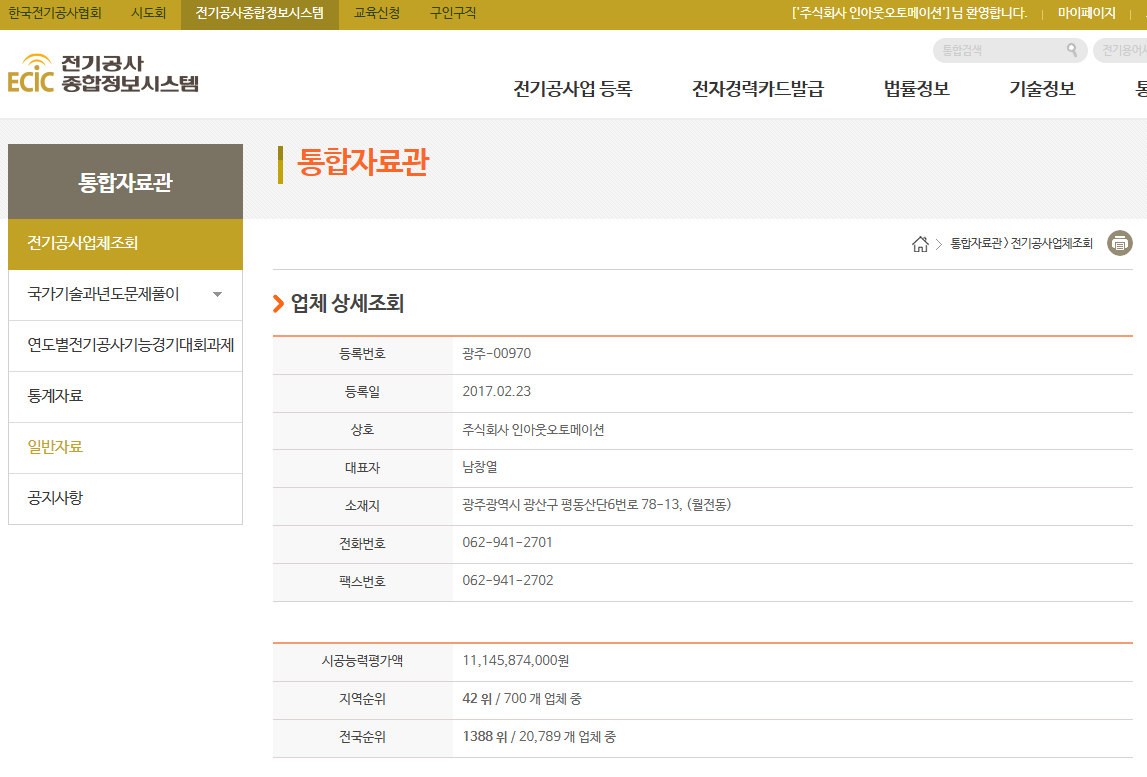This screenshot has height=777, width=1147.
Task: Open 전자경력카드발급 menu
Action: pyautogui.click(x=758, y=89)
